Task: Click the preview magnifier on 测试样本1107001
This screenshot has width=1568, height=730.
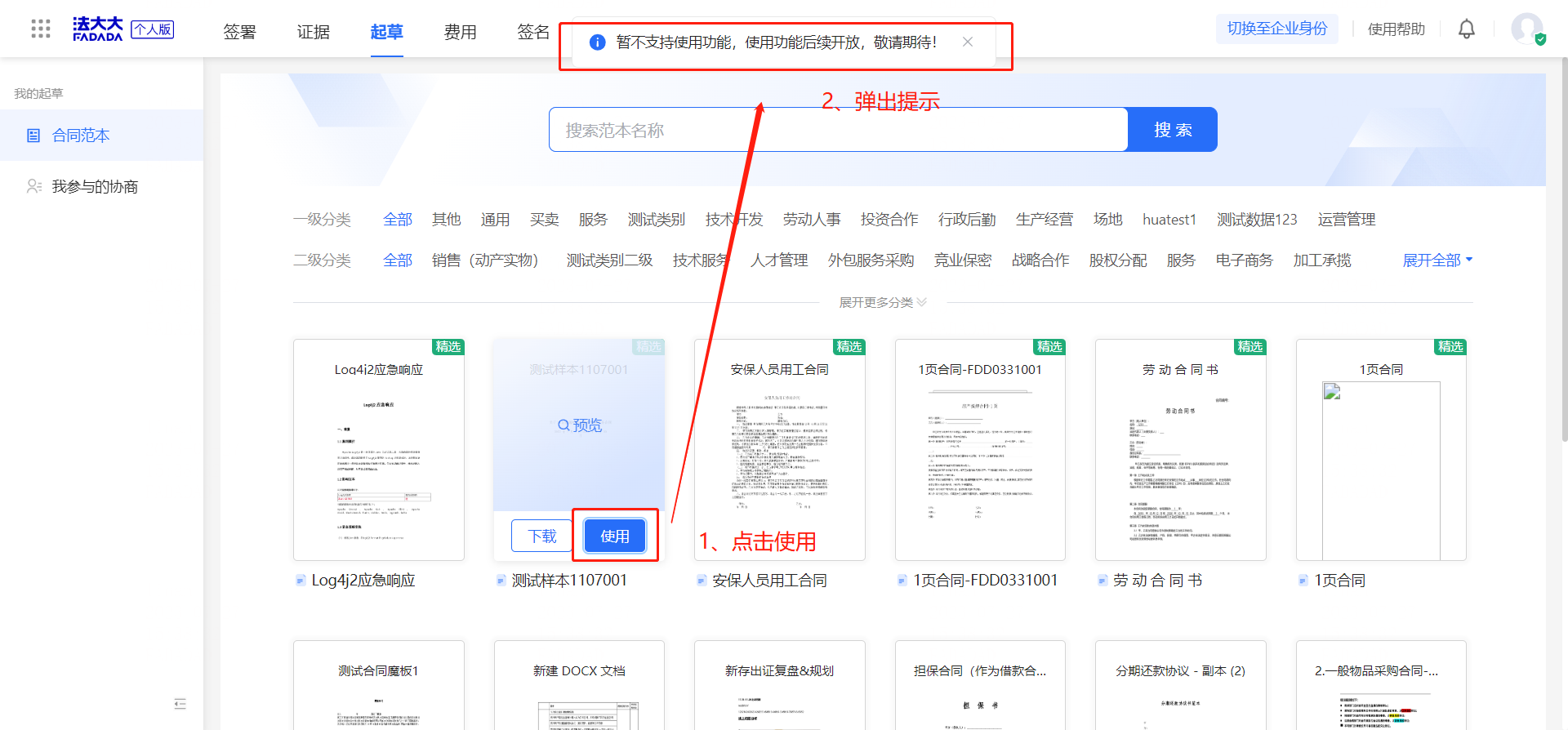Action: click(x=579, y=425)
